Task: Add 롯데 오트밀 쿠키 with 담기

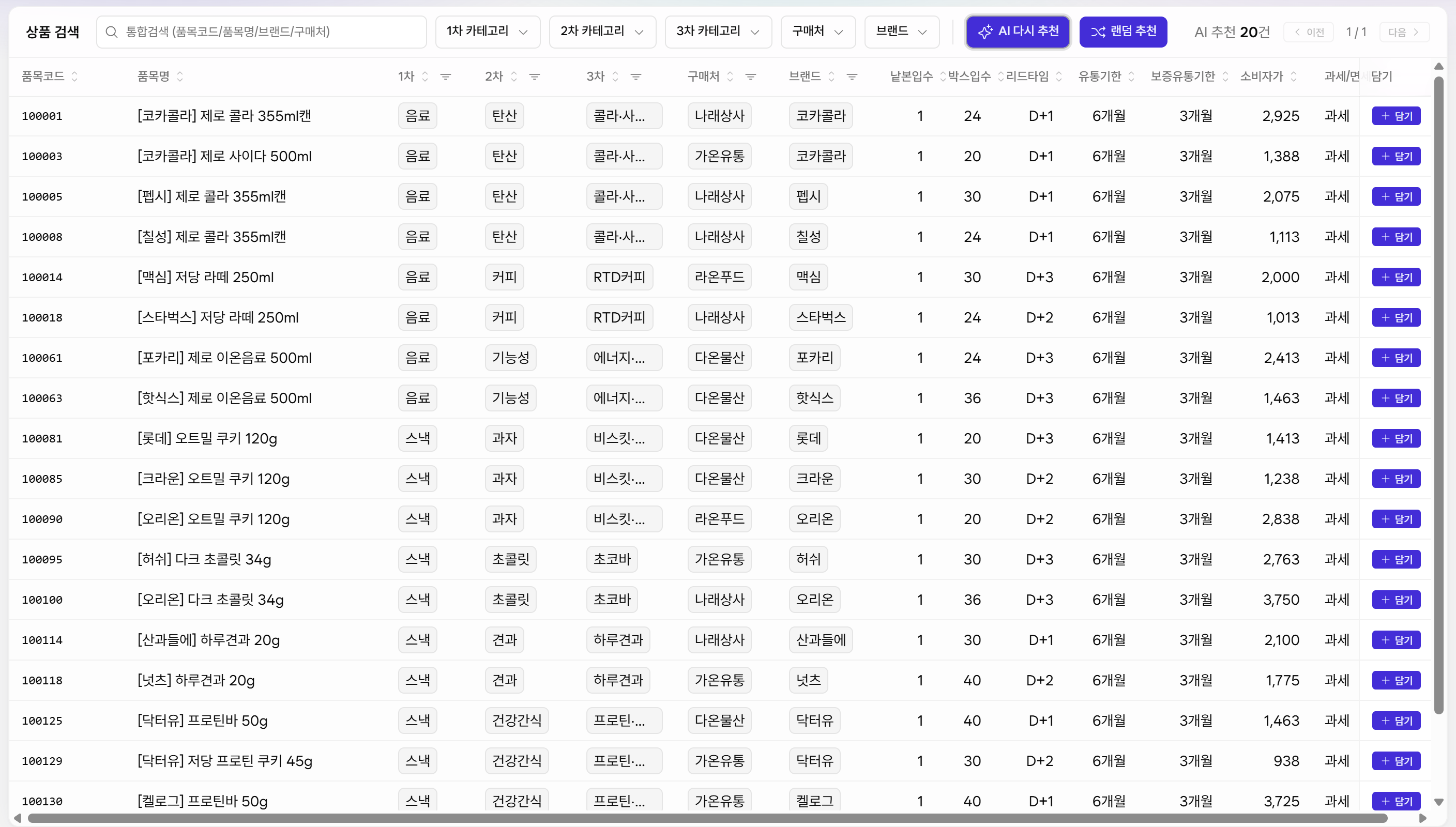Action: coord(1397,438)
